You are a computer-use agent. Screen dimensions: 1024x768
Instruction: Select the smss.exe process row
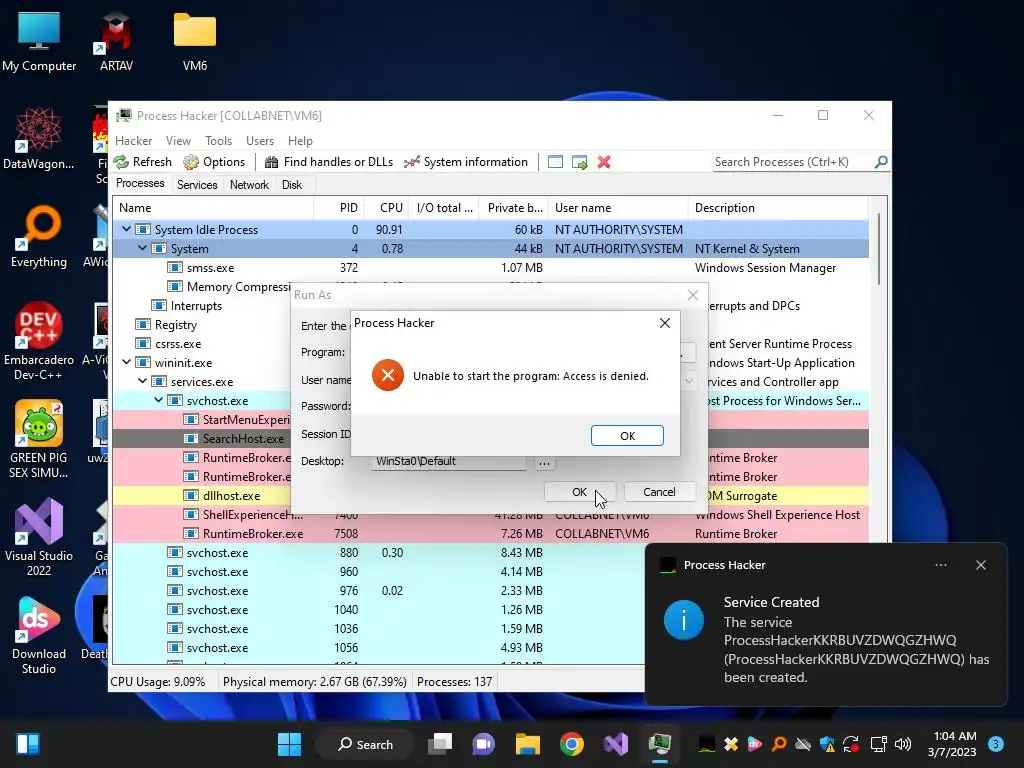(x=490, y=268)
